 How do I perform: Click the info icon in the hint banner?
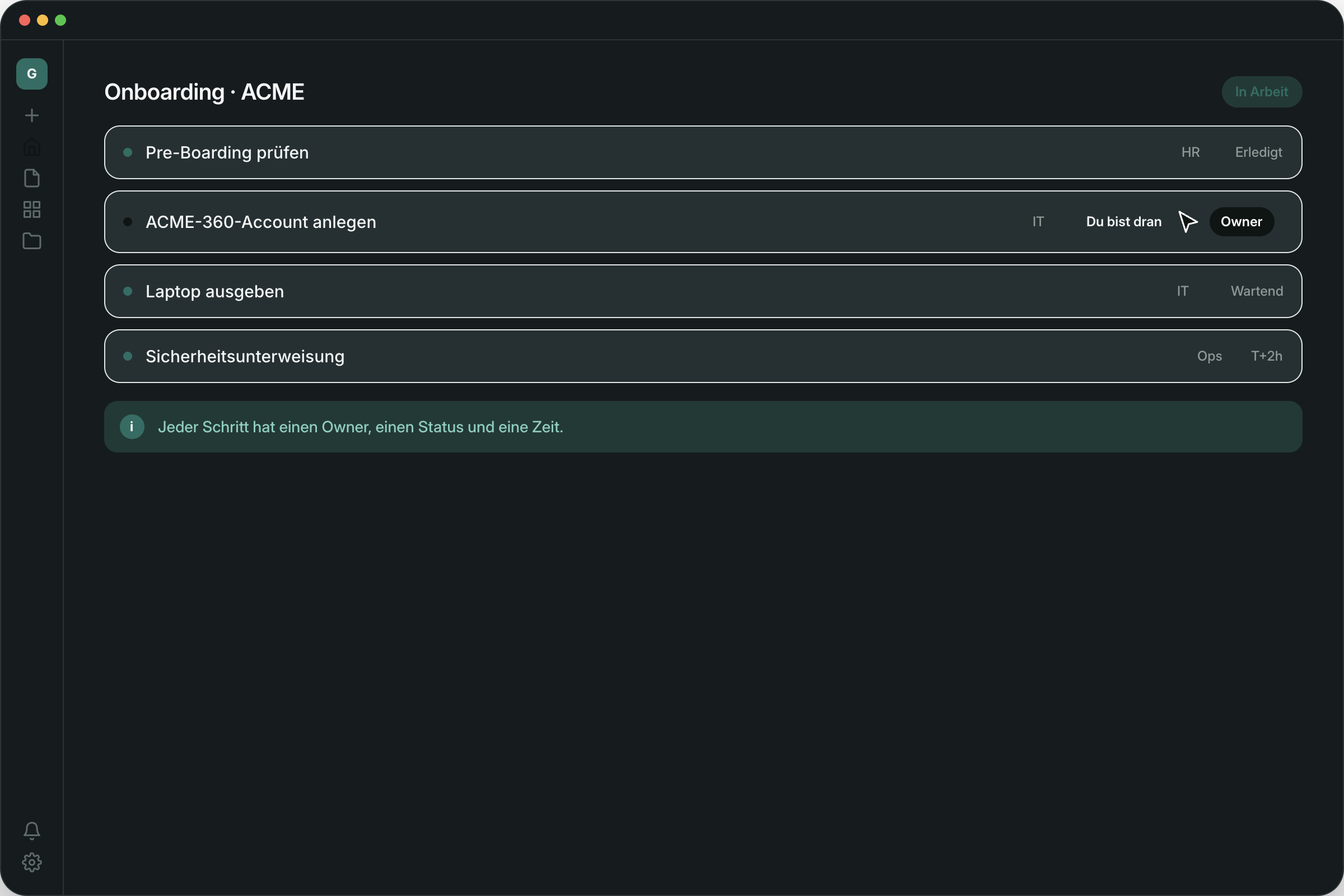click(132, 427)
